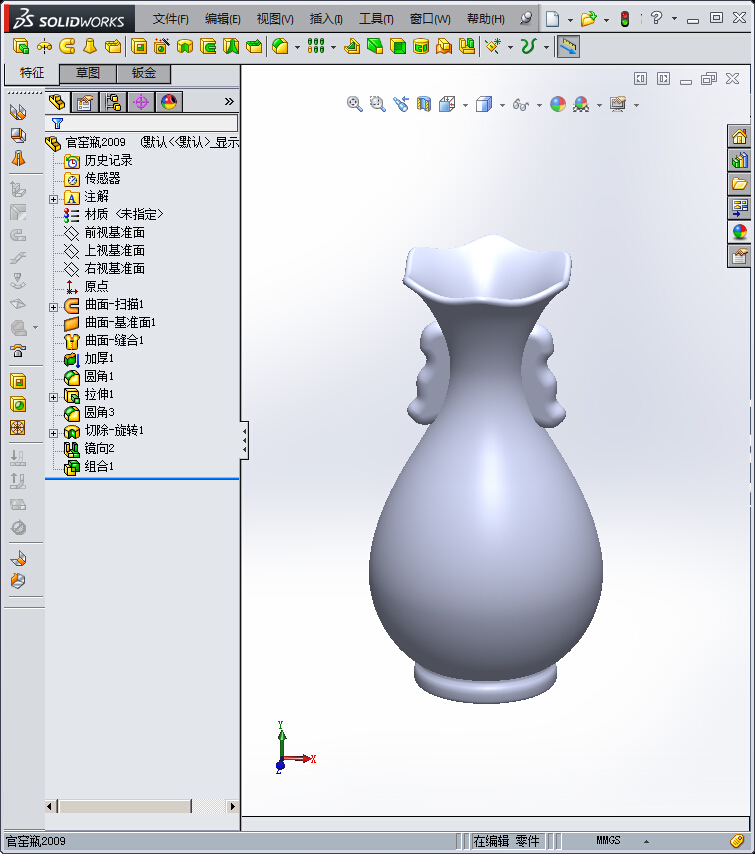This screenshot has height=854, width=755.
Task: Click the New document icon
Action: point(552,19)
